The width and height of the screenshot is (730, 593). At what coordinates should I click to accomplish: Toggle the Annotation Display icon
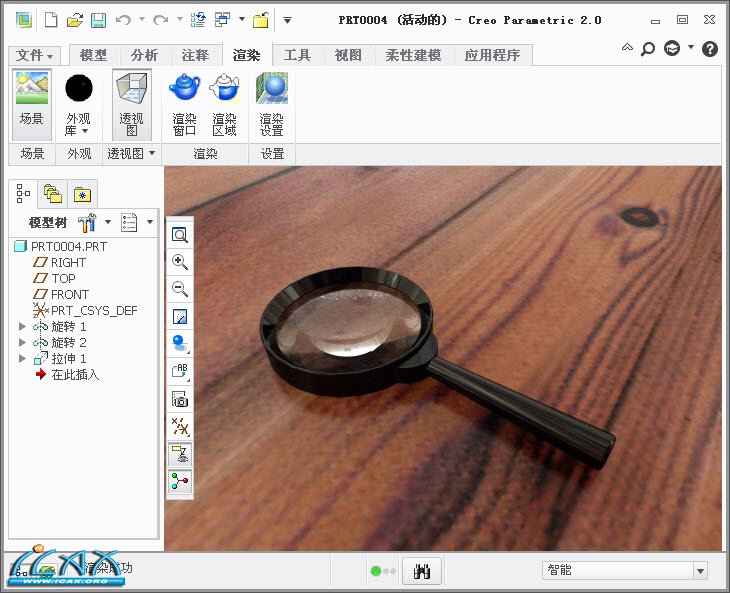point(180,454)
